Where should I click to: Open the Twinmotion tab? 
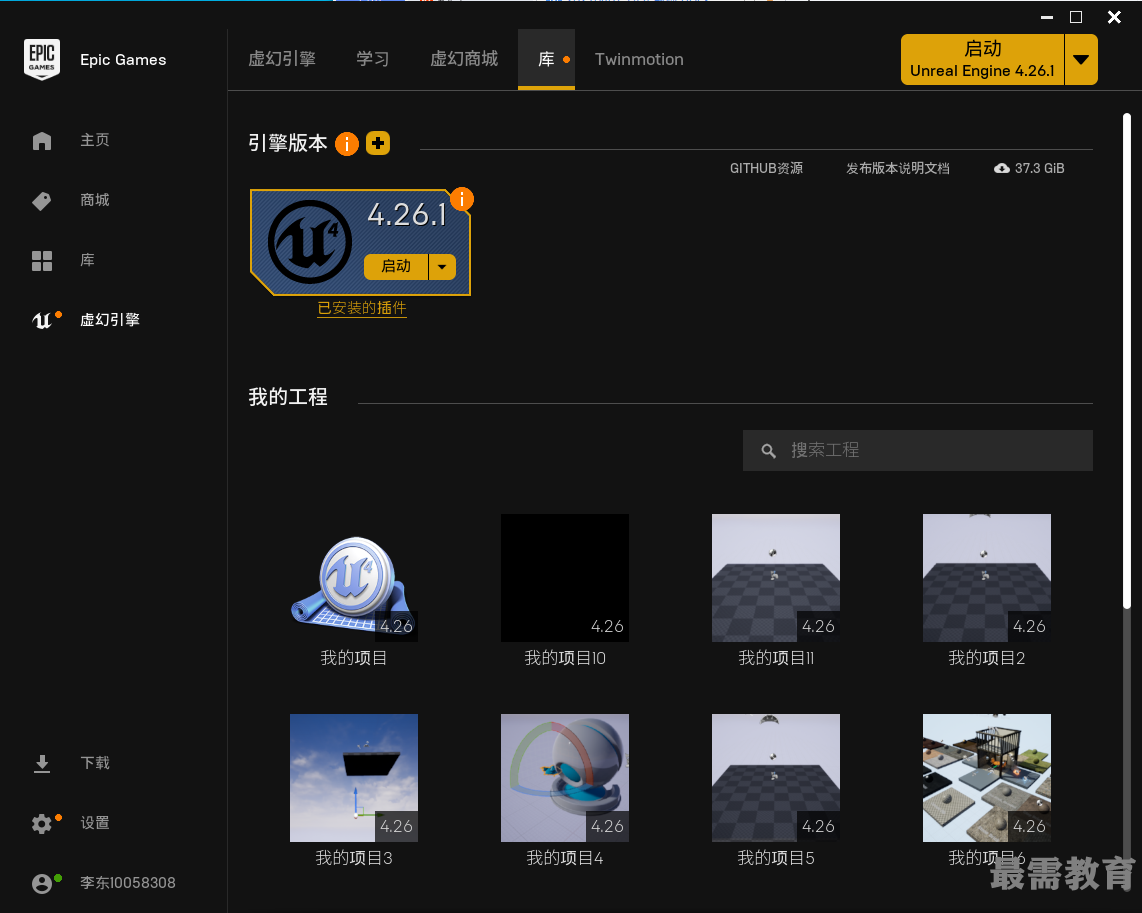639,60
